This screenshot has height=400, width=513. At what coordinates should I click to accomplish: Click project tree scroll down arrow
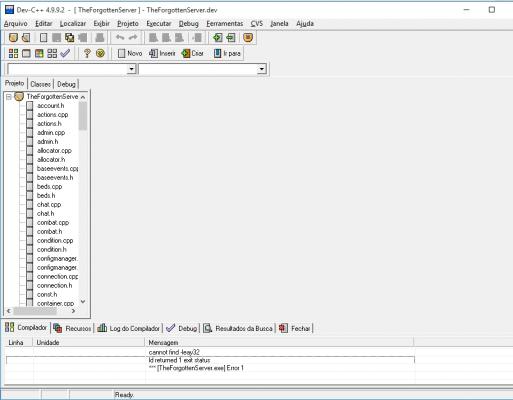pos(83,302)
